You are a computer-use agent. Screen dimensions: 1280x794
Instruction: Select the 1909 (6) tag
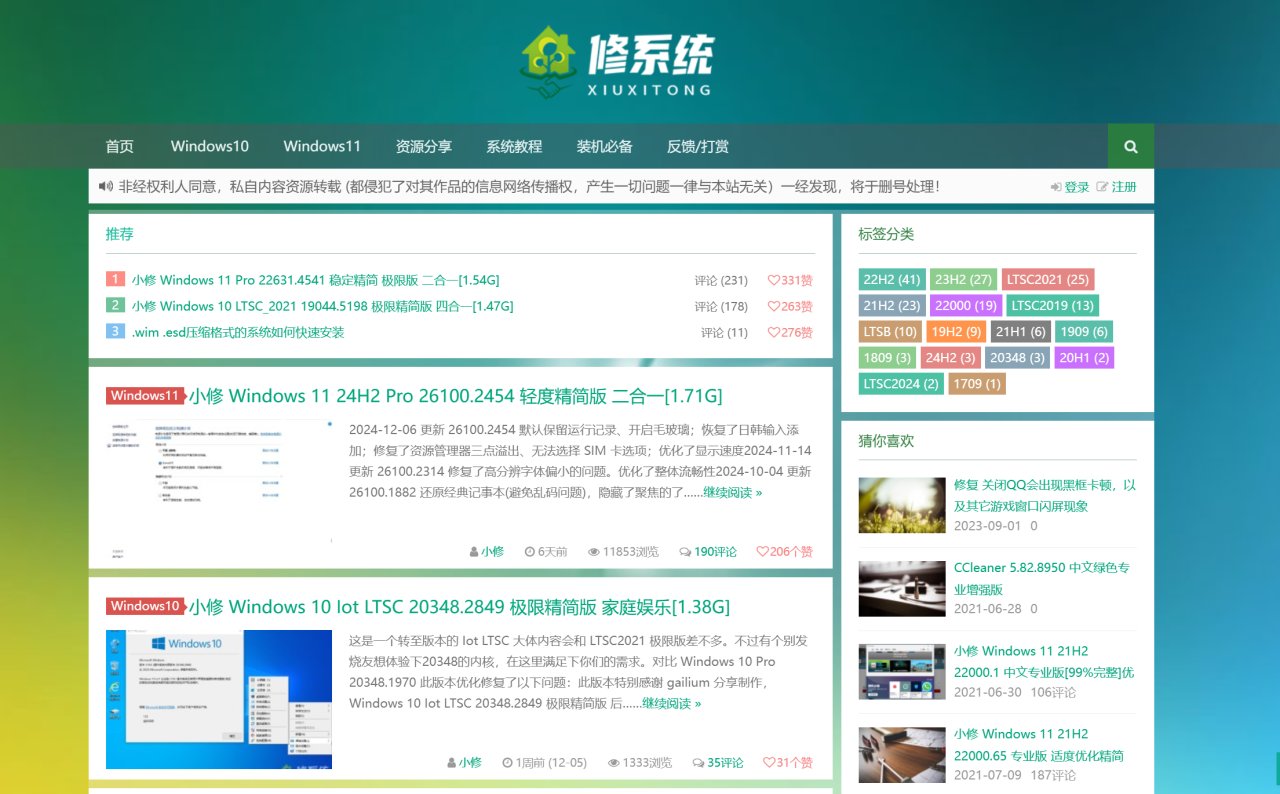click(x=1084, y=331)
